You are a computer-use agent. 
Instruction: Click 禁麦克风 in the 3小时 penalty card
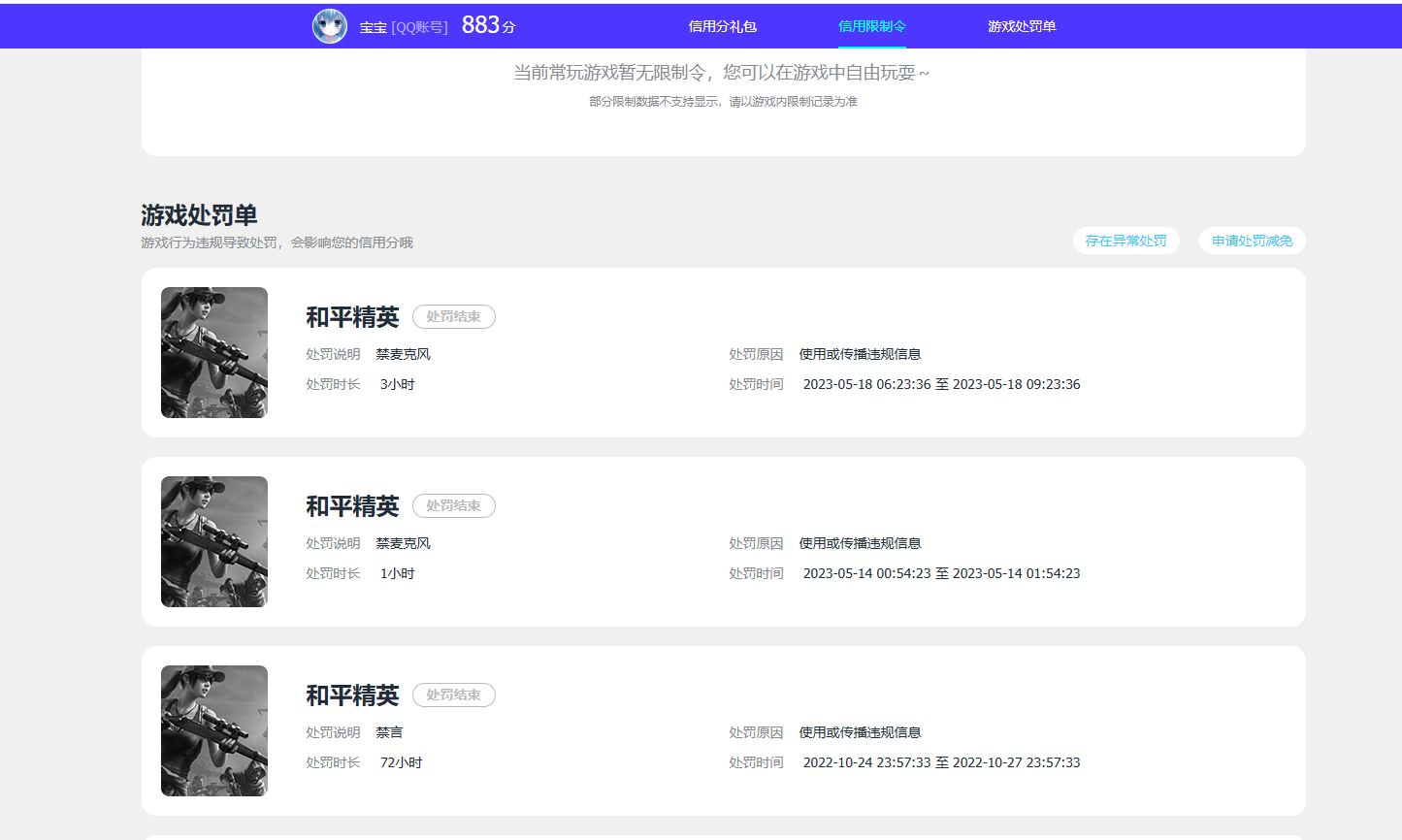coord(403,354)
